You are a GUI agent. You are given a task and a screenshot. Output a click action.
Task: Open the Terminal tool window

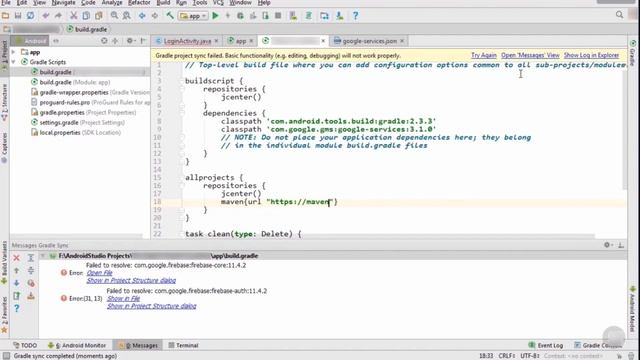pos(183,345)
